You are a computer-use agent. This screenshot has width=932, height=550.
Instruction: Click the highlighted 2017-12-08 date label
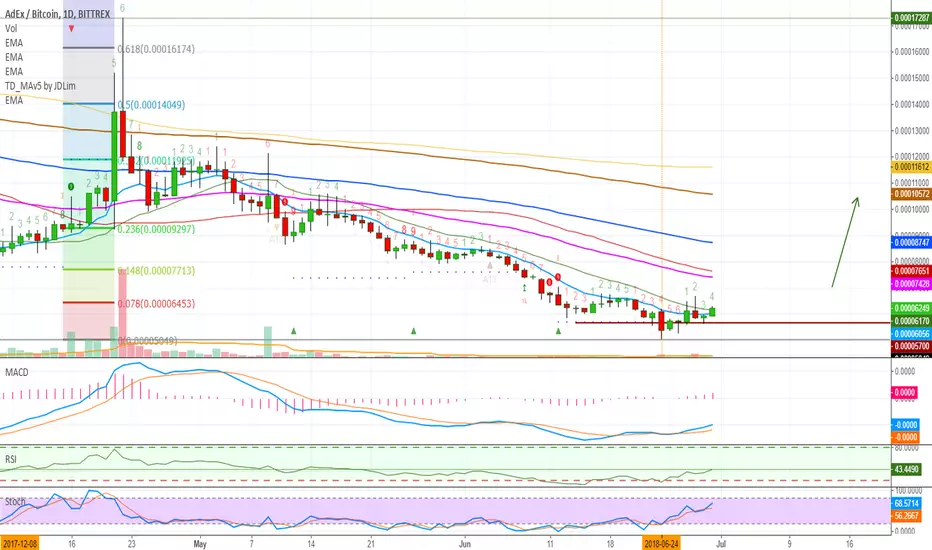click(20, 544)
